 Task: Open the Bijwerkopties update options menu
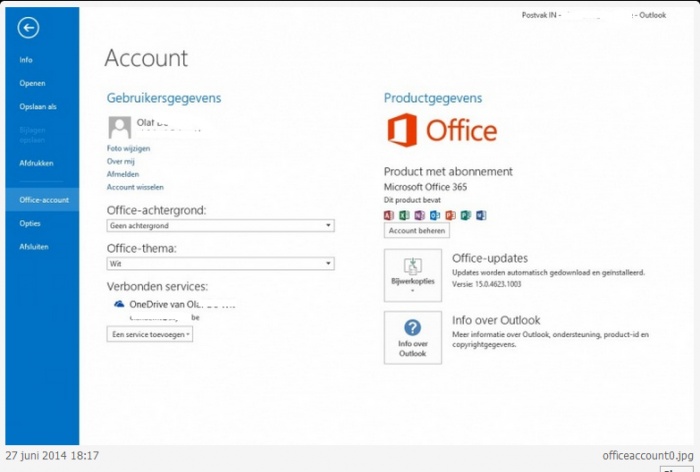(413, 275)
